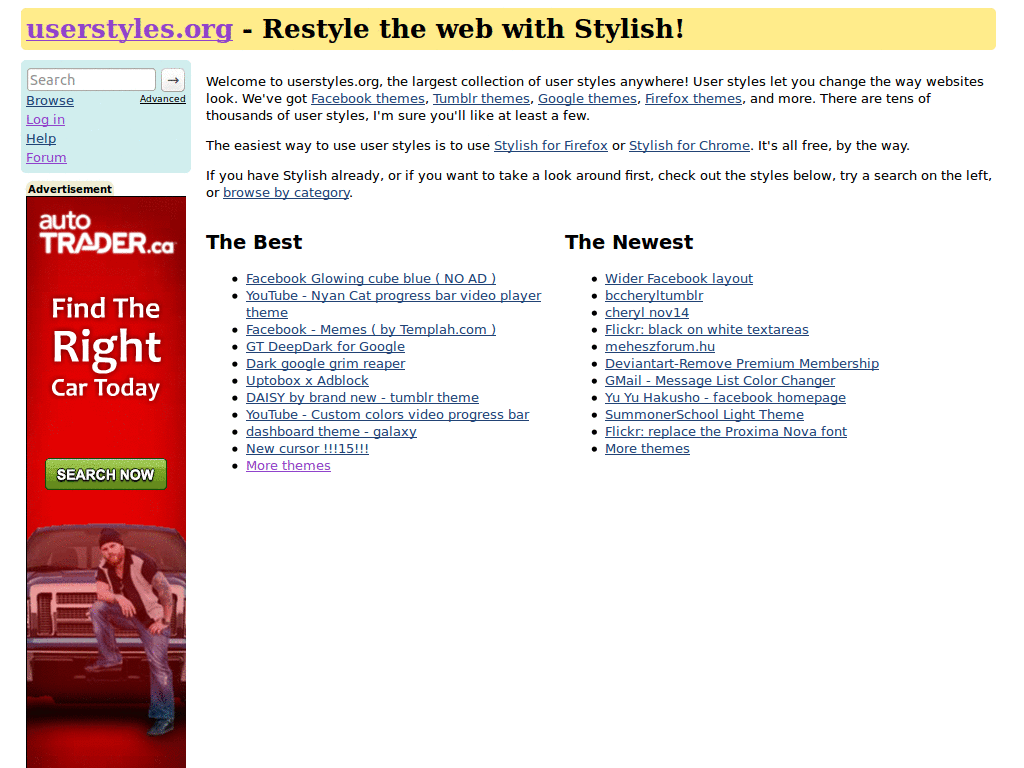1024x768 pixels.
Task: Follow the Stylish for Chrome link
Action: (x=689, y=146)
